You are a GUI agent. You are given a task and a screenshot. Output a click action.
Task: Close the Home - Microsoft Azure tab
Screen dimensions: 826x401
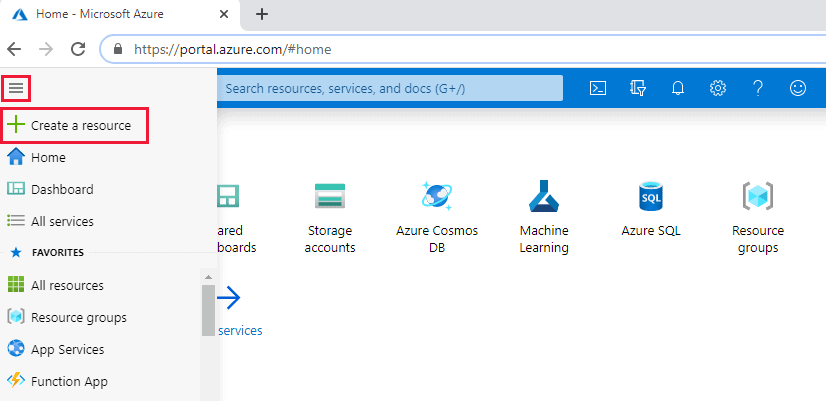pyautogui.click(x=224, y=14)
